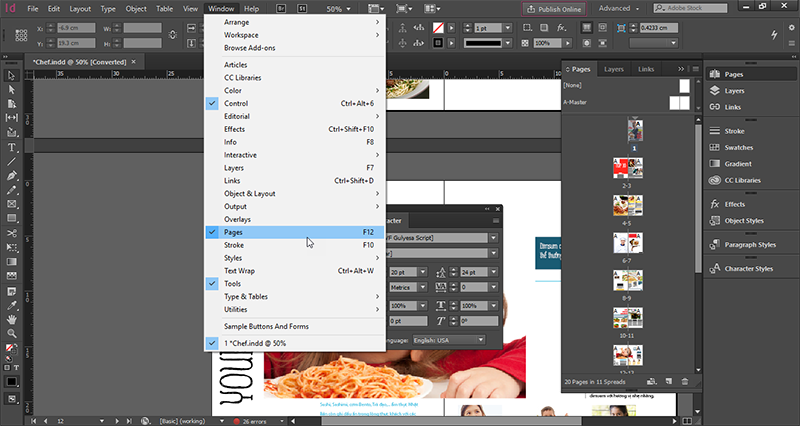
Task: Select the Zoom tool
Action: 11,334
